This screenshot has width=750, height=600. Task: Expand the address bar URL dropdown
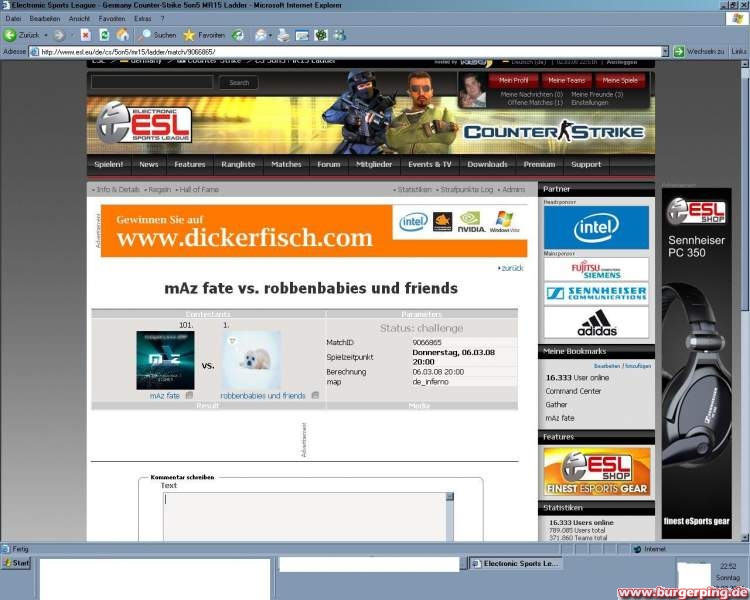pos(663,51)
